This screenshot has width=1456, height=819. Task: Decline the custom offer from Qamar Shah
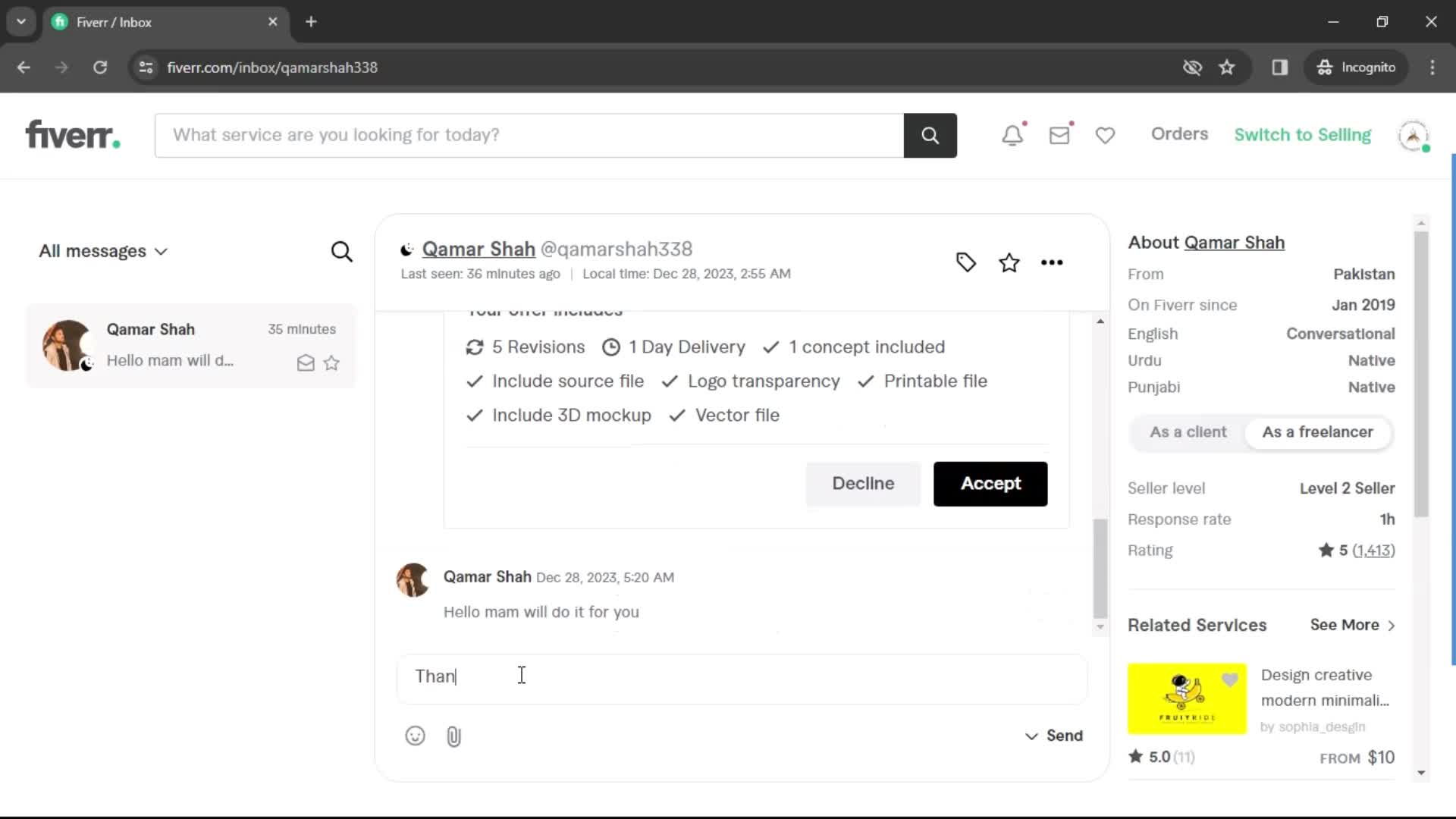(x=862, y=484)
